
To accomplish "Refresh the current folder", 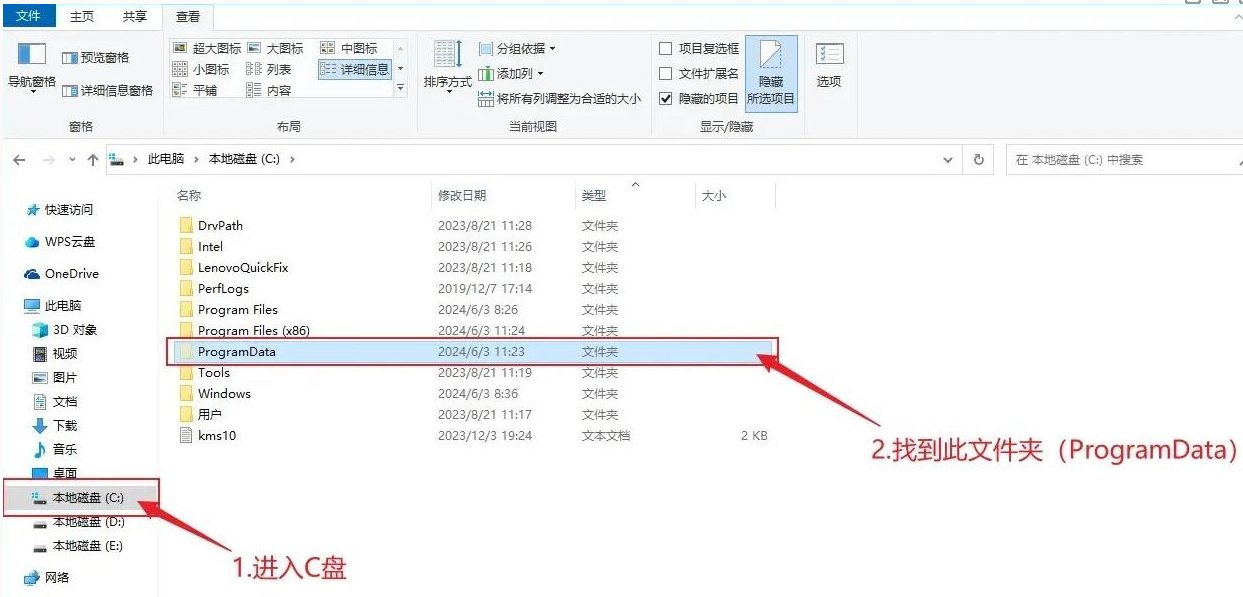I will click(x=978, y=160).
